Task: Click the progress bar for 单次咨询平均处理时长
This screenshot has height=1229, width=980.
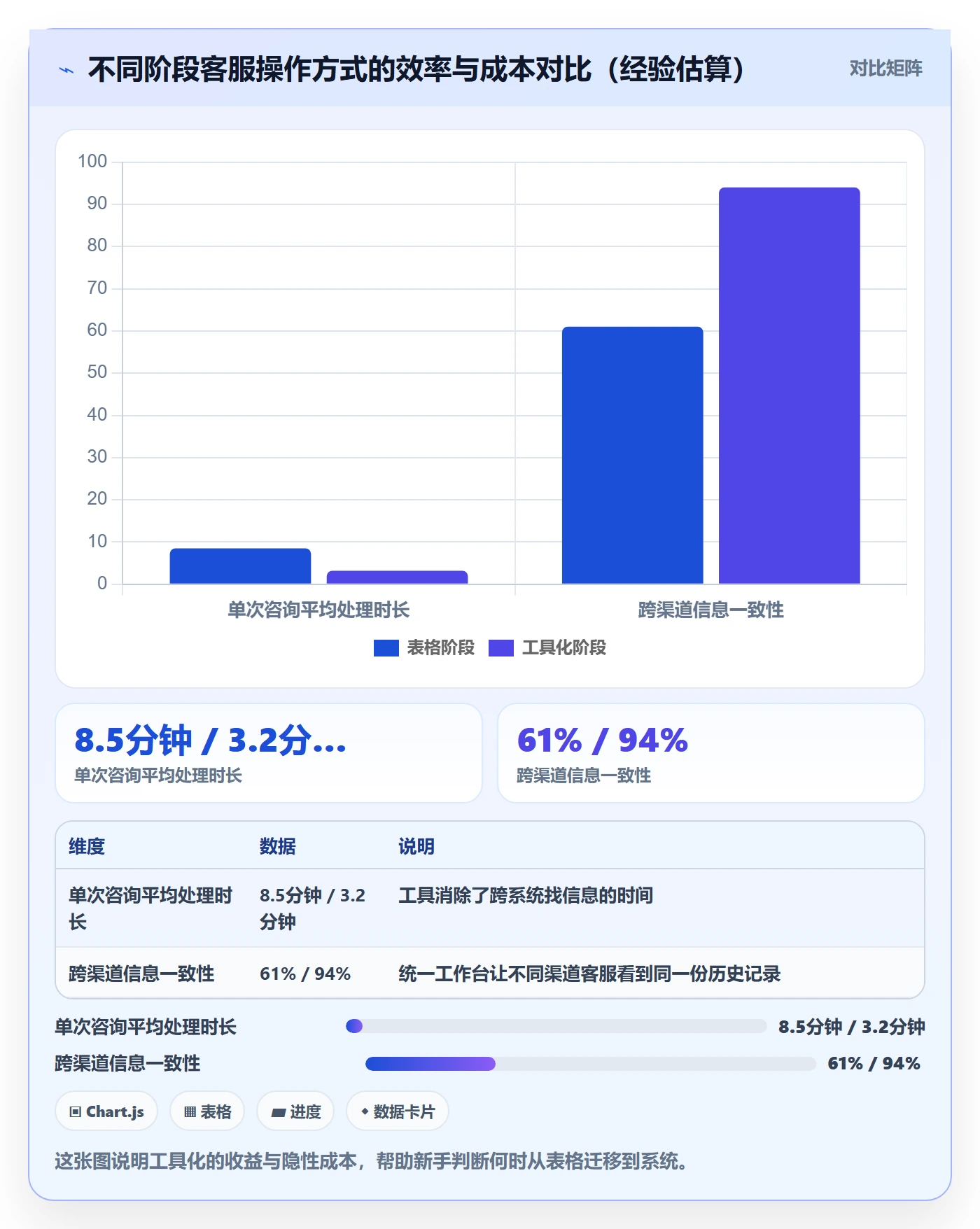Action: [x=556, y=1026]
